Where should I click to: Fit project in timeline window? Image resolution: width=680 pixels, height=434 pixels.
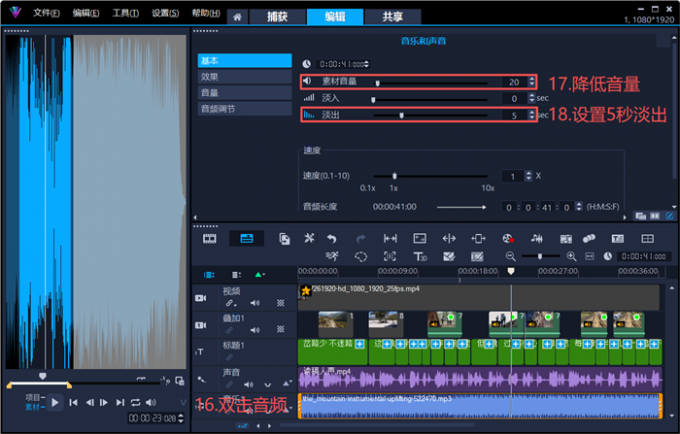point(590,256)
